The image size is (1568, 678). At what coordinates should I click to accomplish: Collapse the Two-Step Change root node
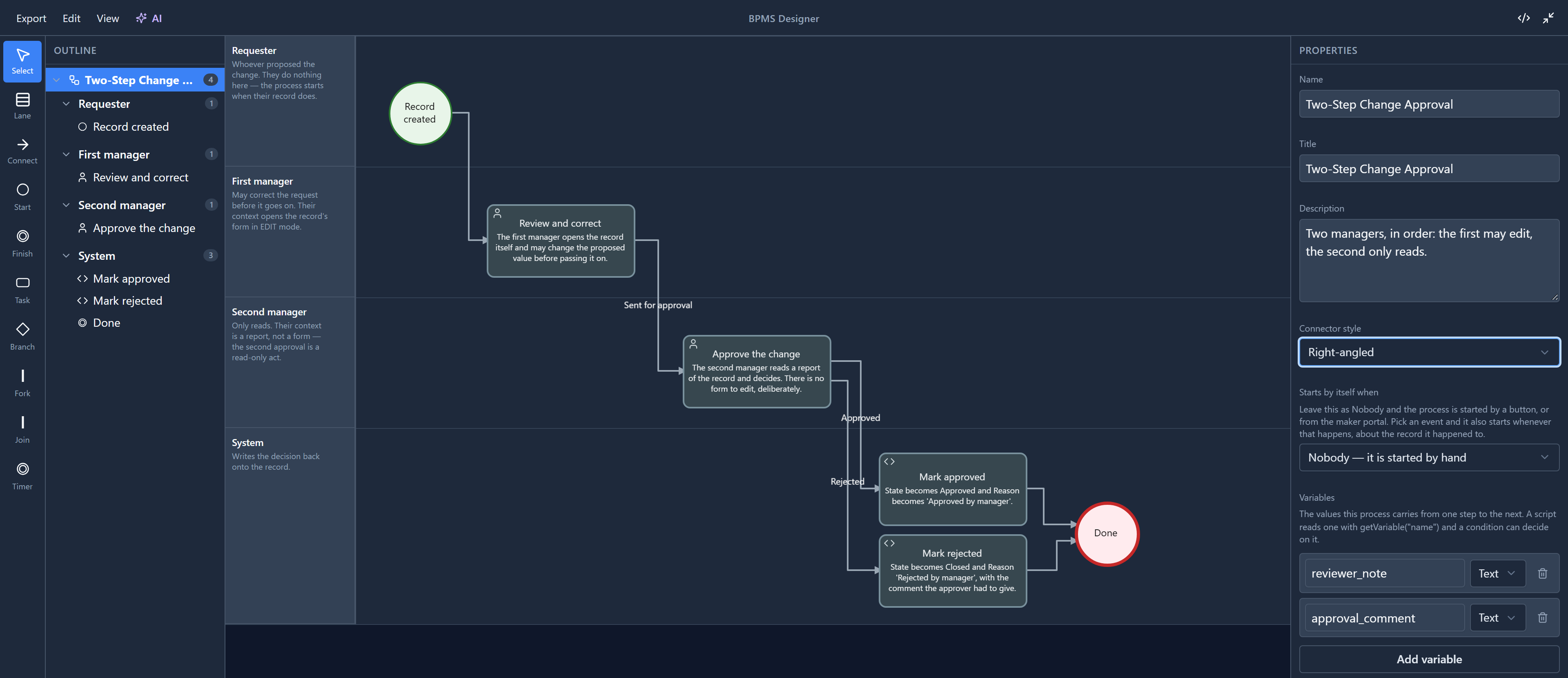[x=57, y=80]
